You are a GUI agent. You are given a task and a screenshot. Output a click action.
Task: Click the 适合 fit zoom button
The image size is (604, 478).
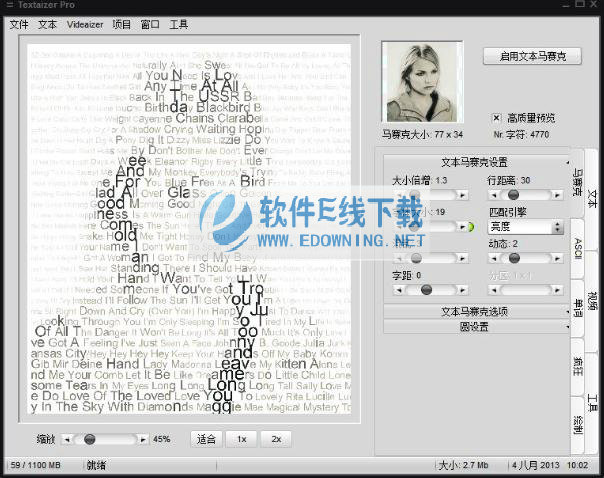tap(206, 439)
